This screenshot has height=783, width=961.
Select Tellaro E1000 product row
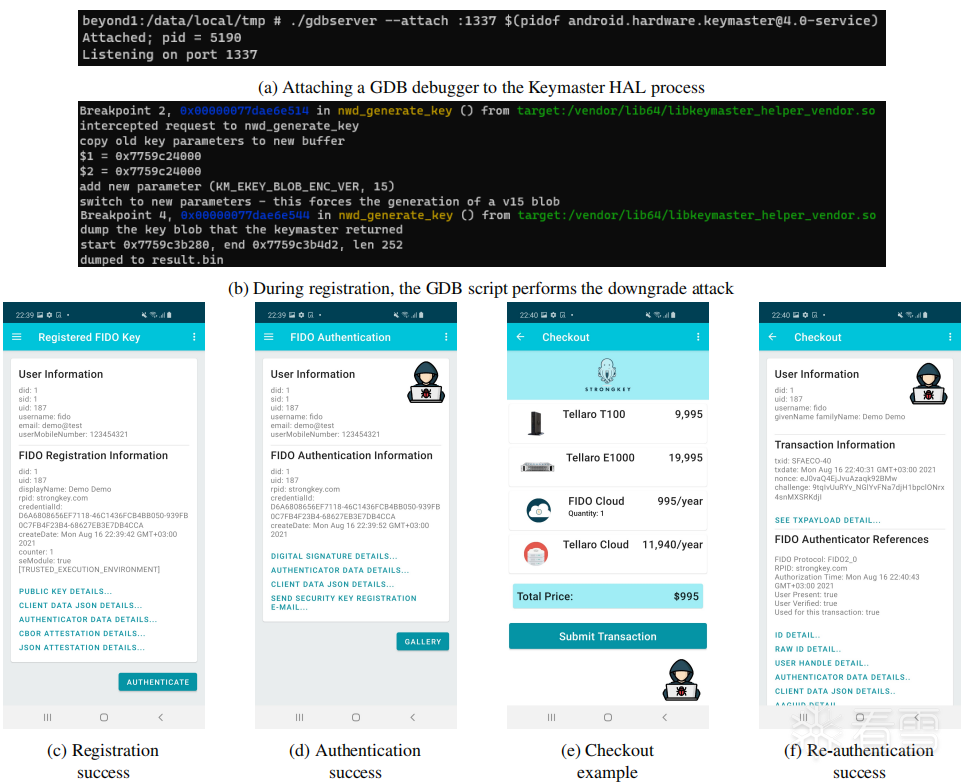pyautogui.click(x=608, y=466)
